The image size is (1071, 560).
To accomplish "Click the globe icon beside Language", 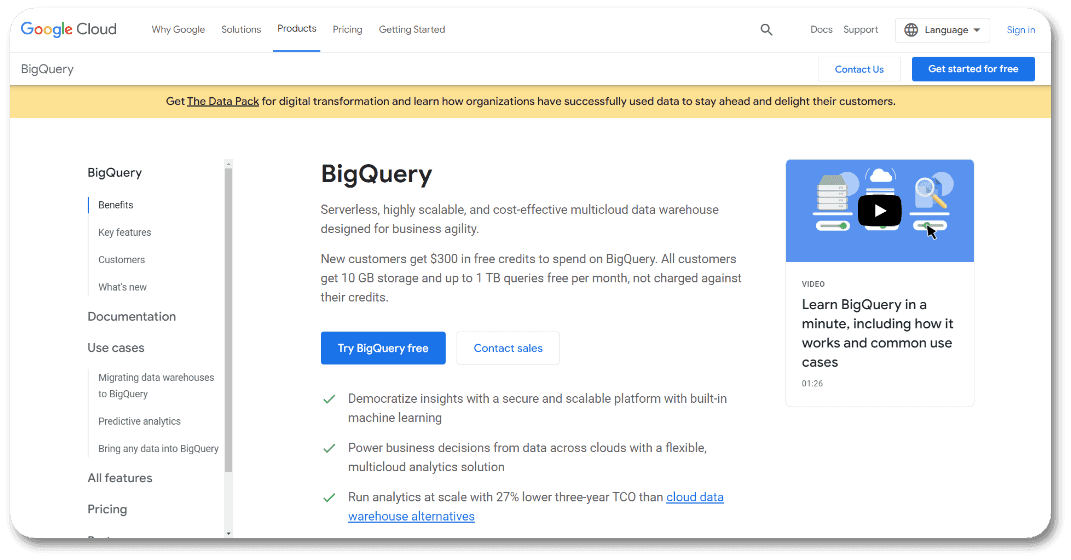I will click(x=911, y=30).
